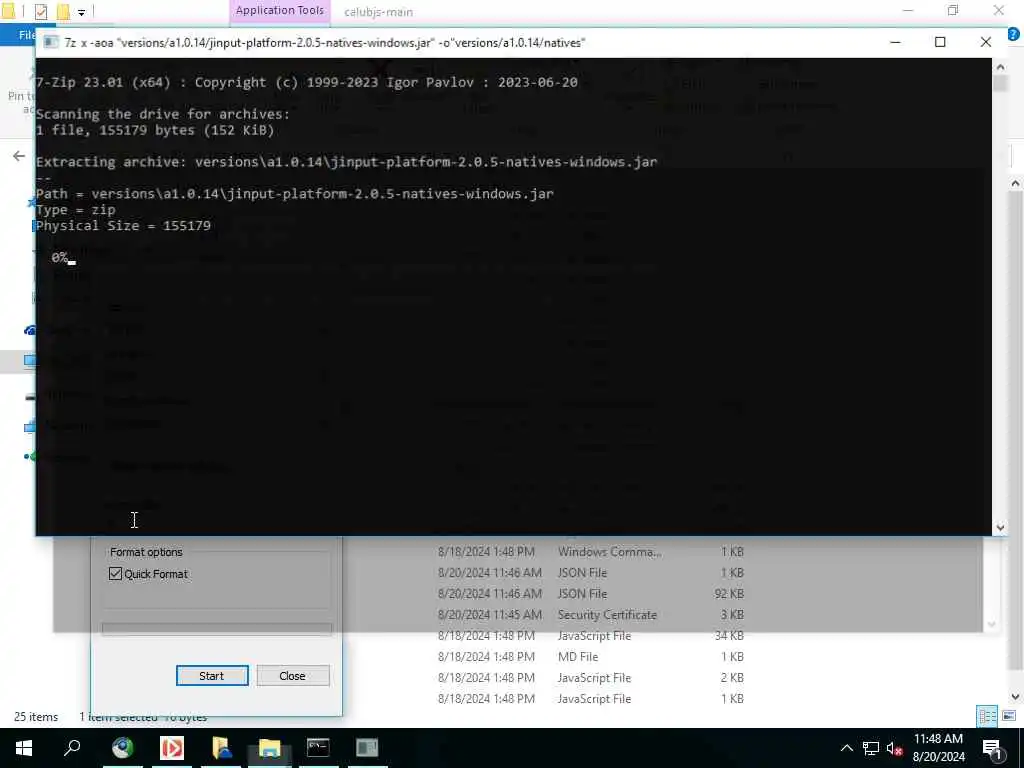
Task: Open Explorer help question mark icon
Action: (1013, 34)
